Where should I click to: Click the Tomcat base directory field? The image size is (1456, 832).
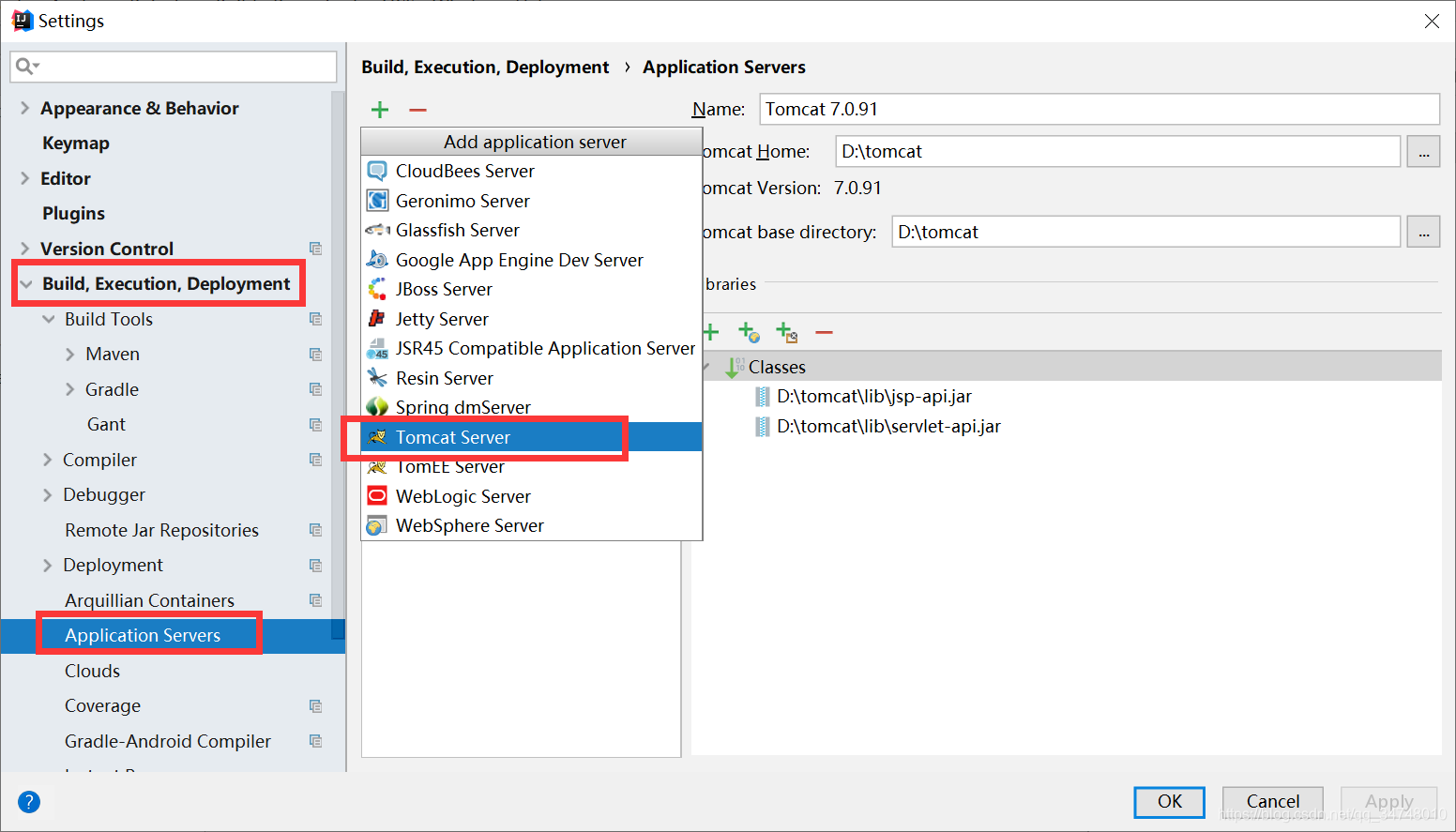tap(1146, 232)
